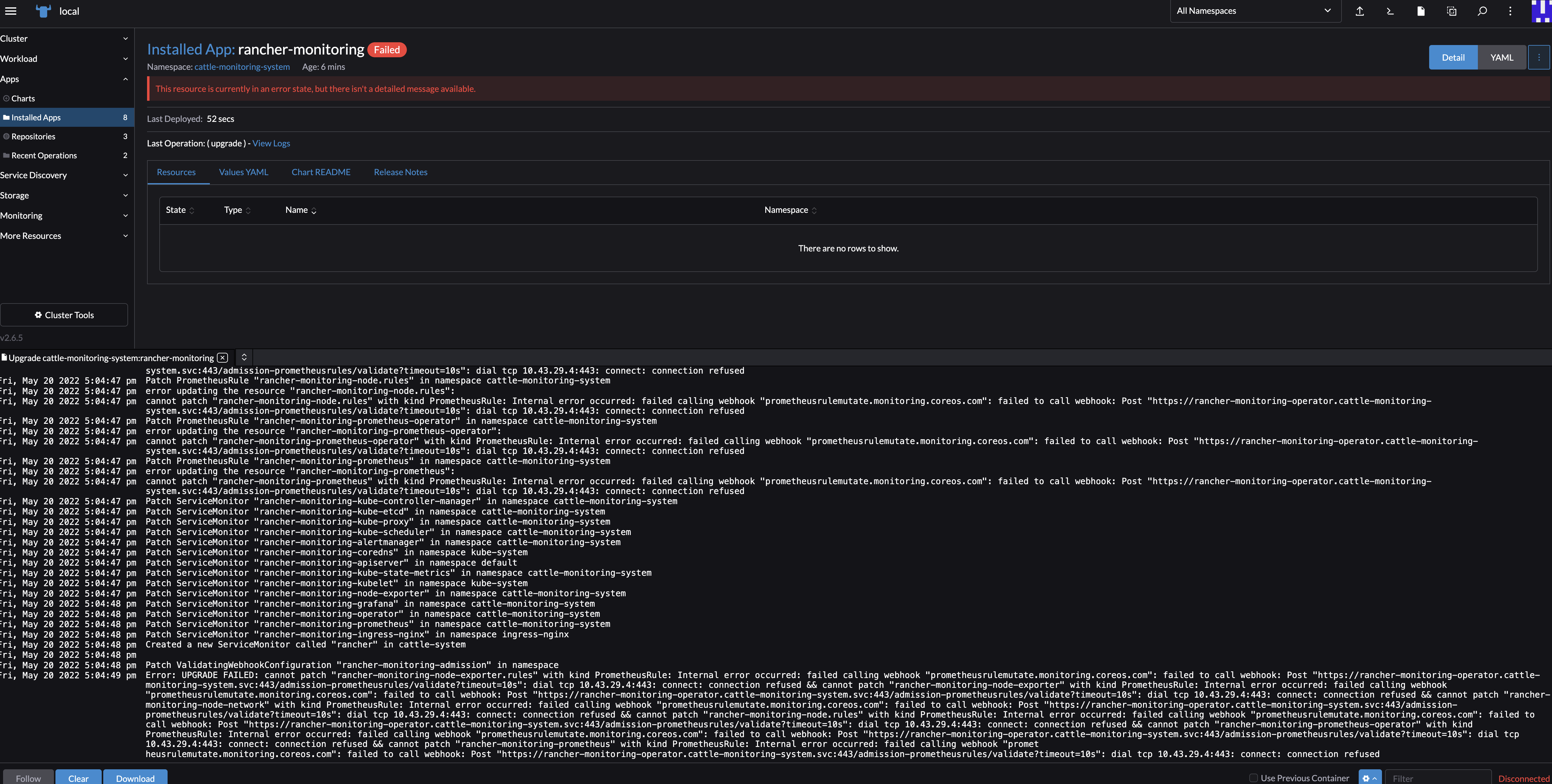The image size is (1552, 784).
Task: Open the Chart README tab
Action: click(320, 172)
